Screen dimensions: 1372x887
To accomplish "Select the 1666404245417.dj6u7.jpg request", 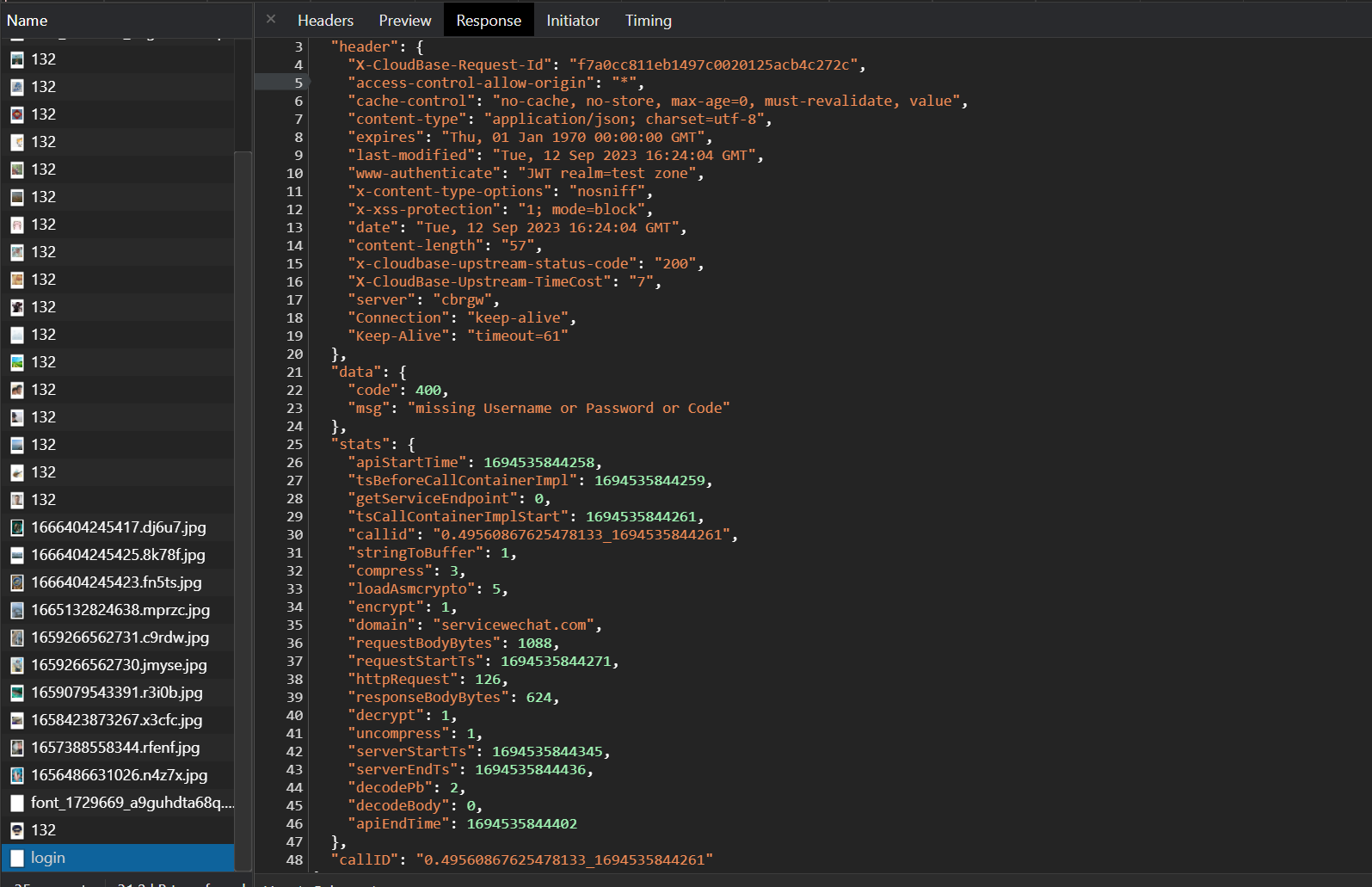I will 118,527.
